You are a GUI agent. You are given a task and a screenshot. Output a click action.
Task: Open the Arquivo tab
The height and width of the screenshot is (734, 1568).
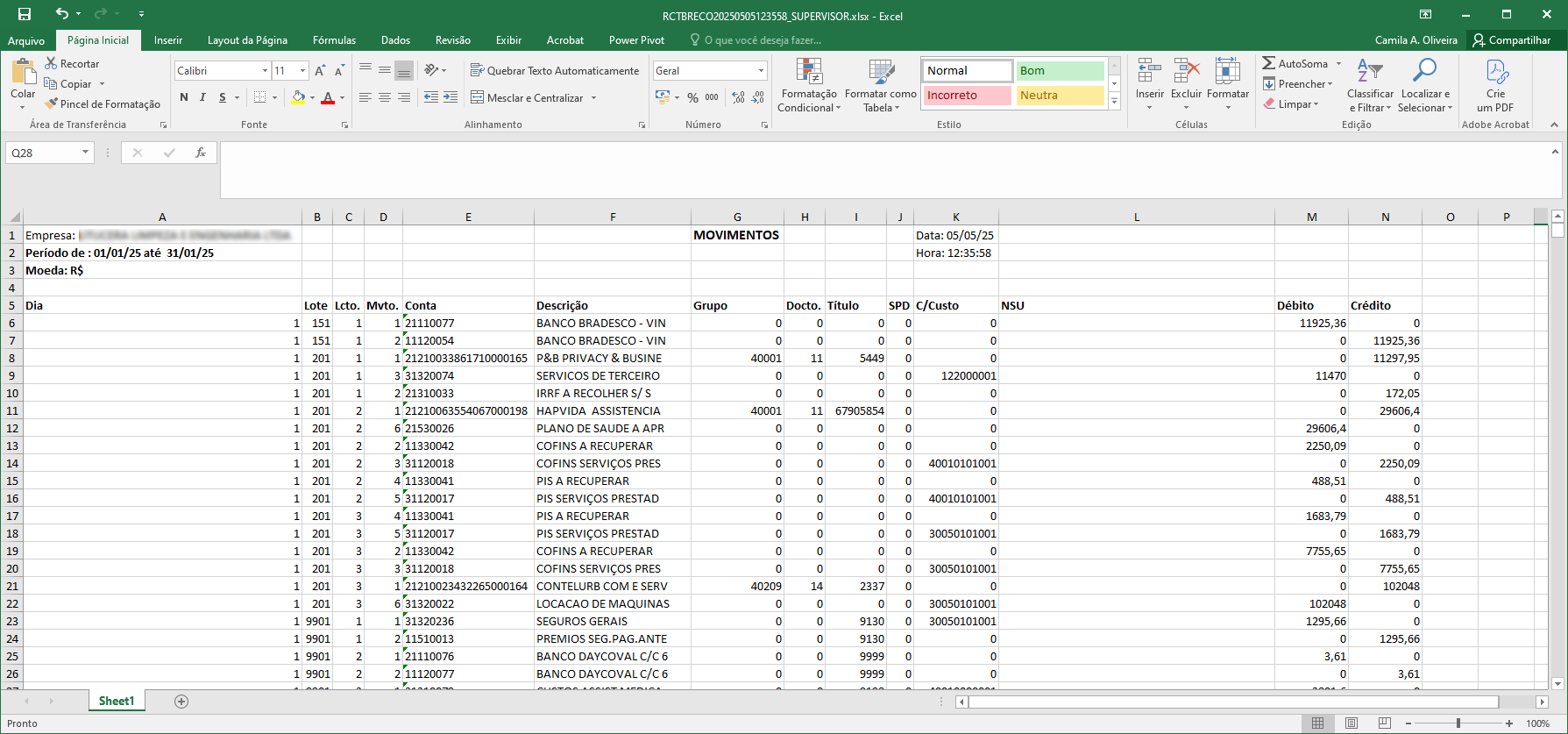[x=26, y=40]
